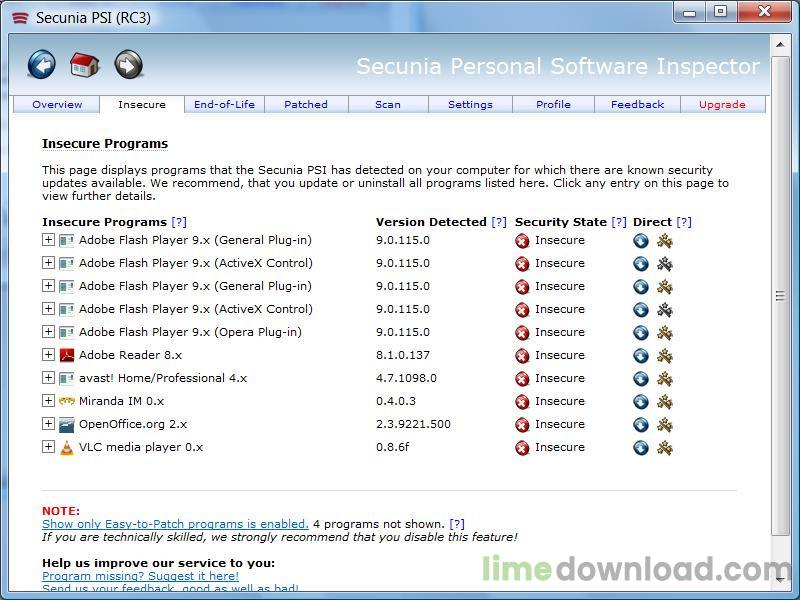Click the help [?] link next to Version Detected
800x600 pixels.
[x=498, y=222]
